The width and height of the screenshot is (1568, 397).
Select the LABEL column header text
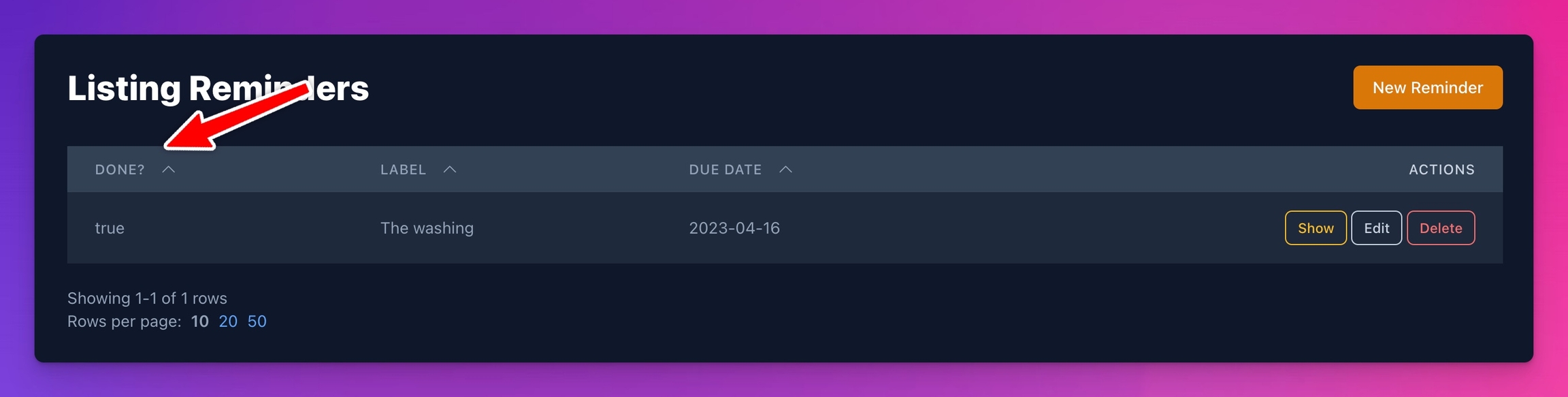(403, 170)
